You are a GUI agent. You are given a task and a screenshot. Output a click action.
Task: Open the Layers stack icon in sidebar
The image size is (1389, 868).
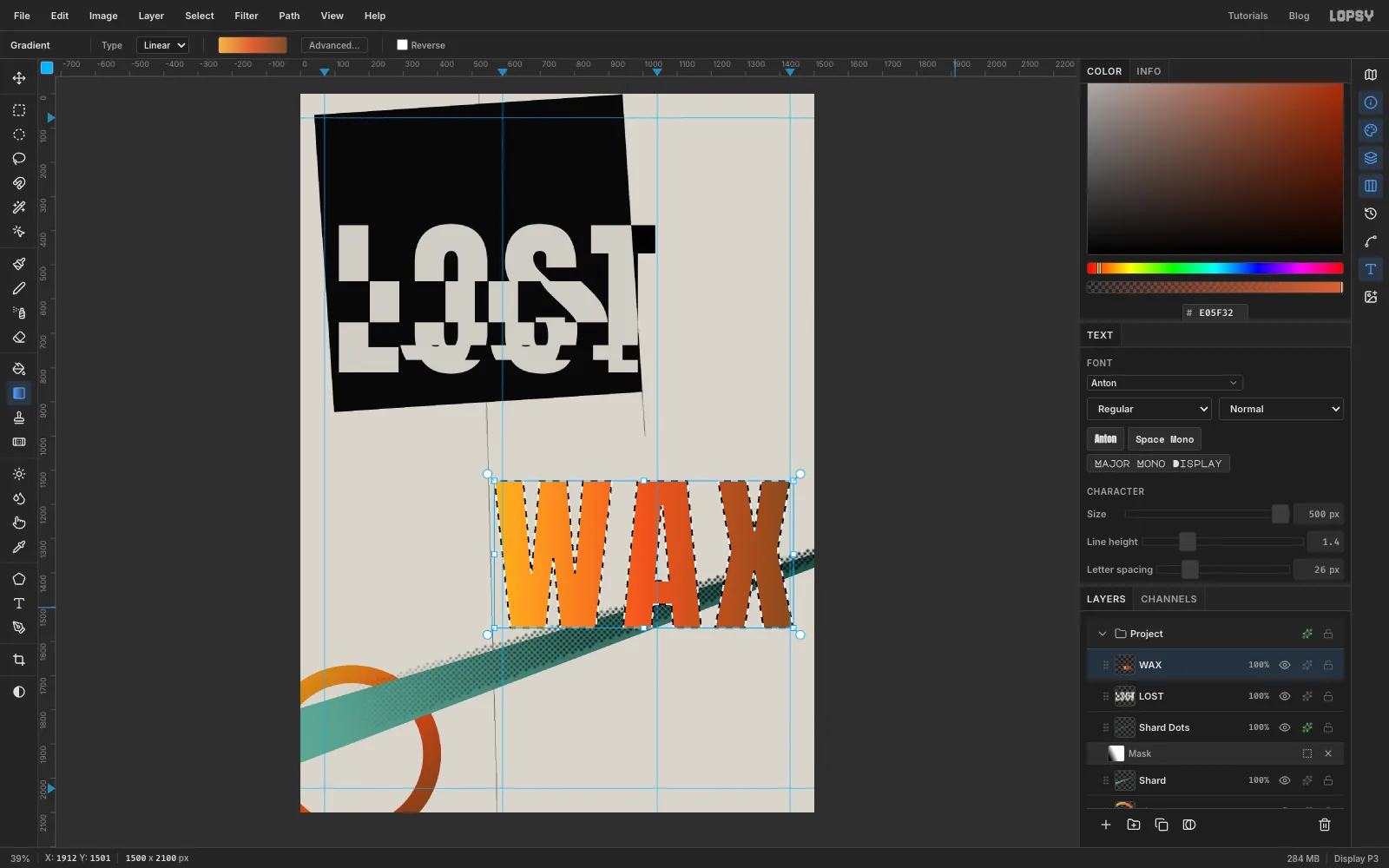(1371, 158)
